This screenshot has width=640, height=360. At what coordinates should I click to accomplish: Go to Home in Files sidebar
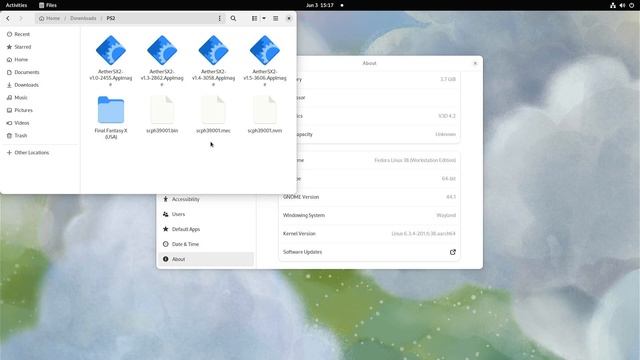[x=40, y=60]
